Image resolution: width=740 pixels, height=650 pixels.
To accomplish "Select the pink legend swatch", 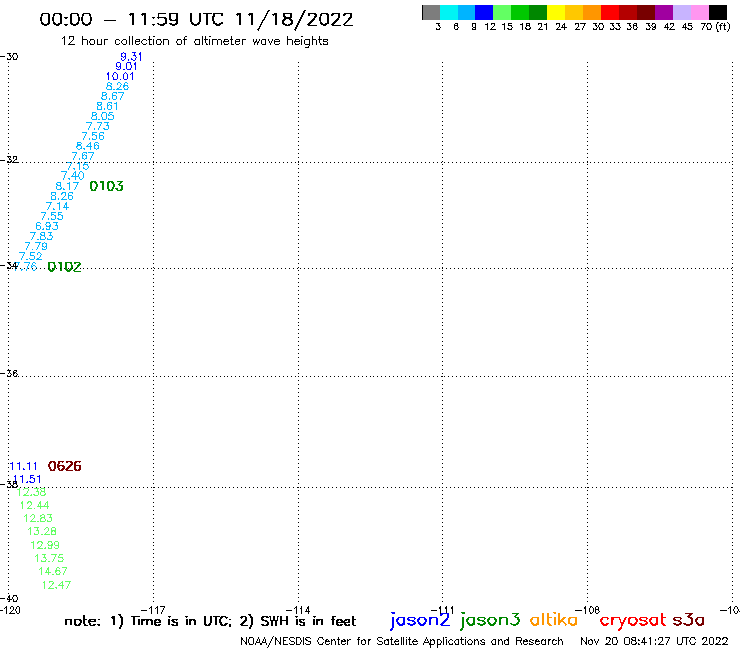I will pos(699,12).
